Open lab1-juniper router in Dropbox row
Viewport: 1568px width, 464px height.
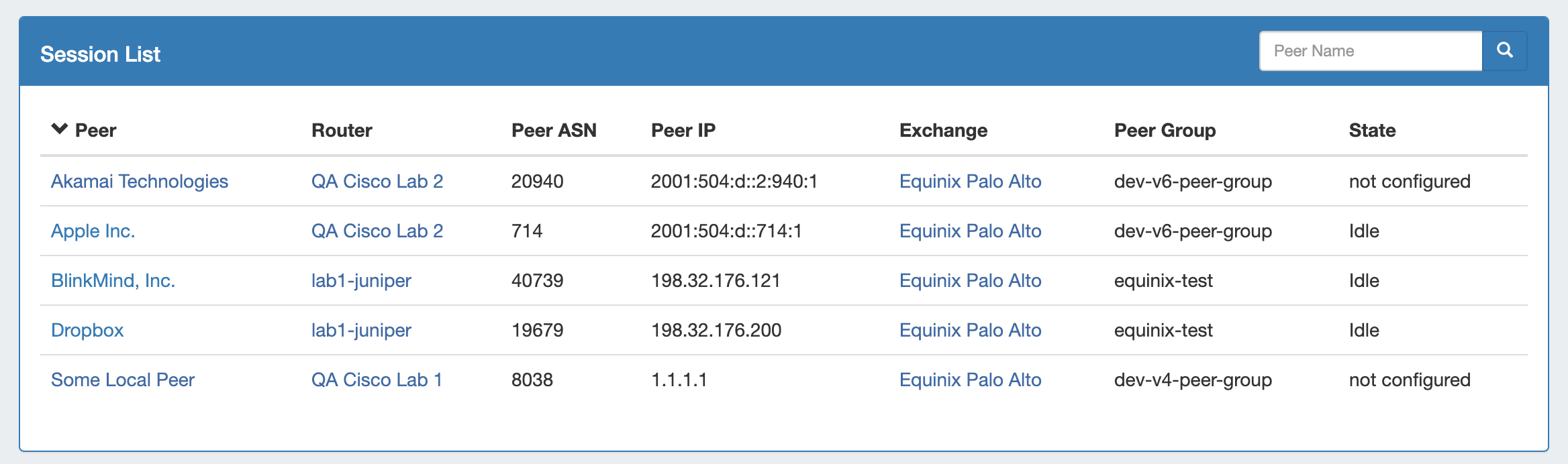pos(361,330)
